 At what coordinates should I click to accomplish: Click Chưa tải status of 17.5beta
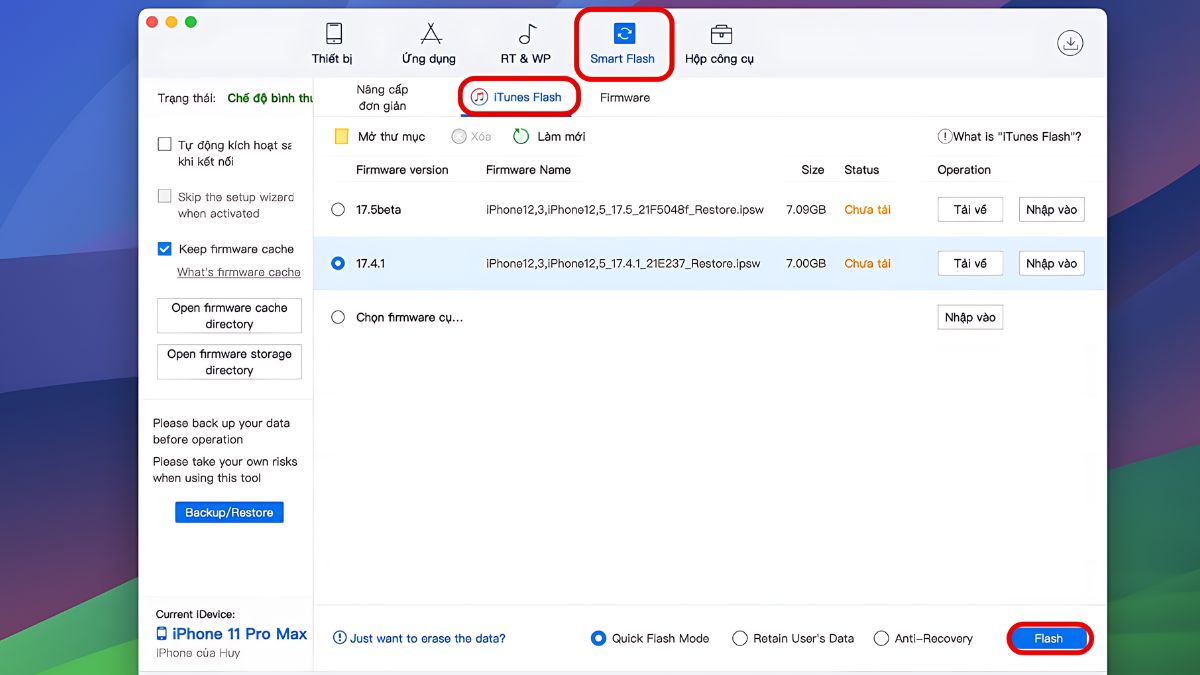point(867,210)
